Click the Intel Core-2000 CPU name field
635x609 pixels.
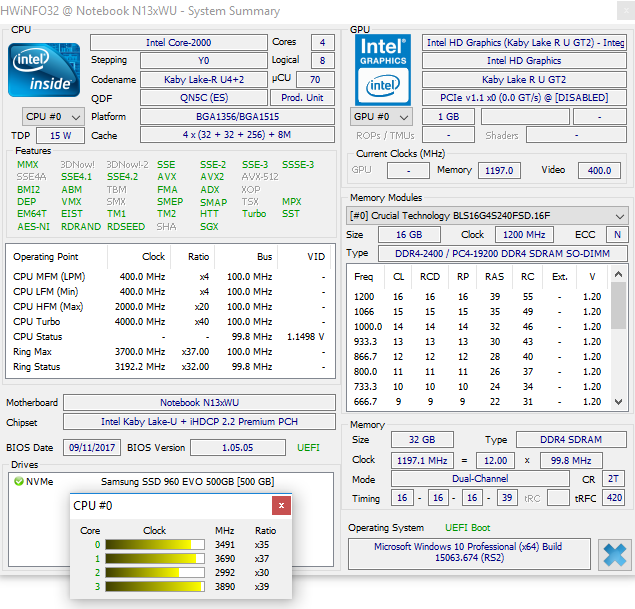click(178, 43)
